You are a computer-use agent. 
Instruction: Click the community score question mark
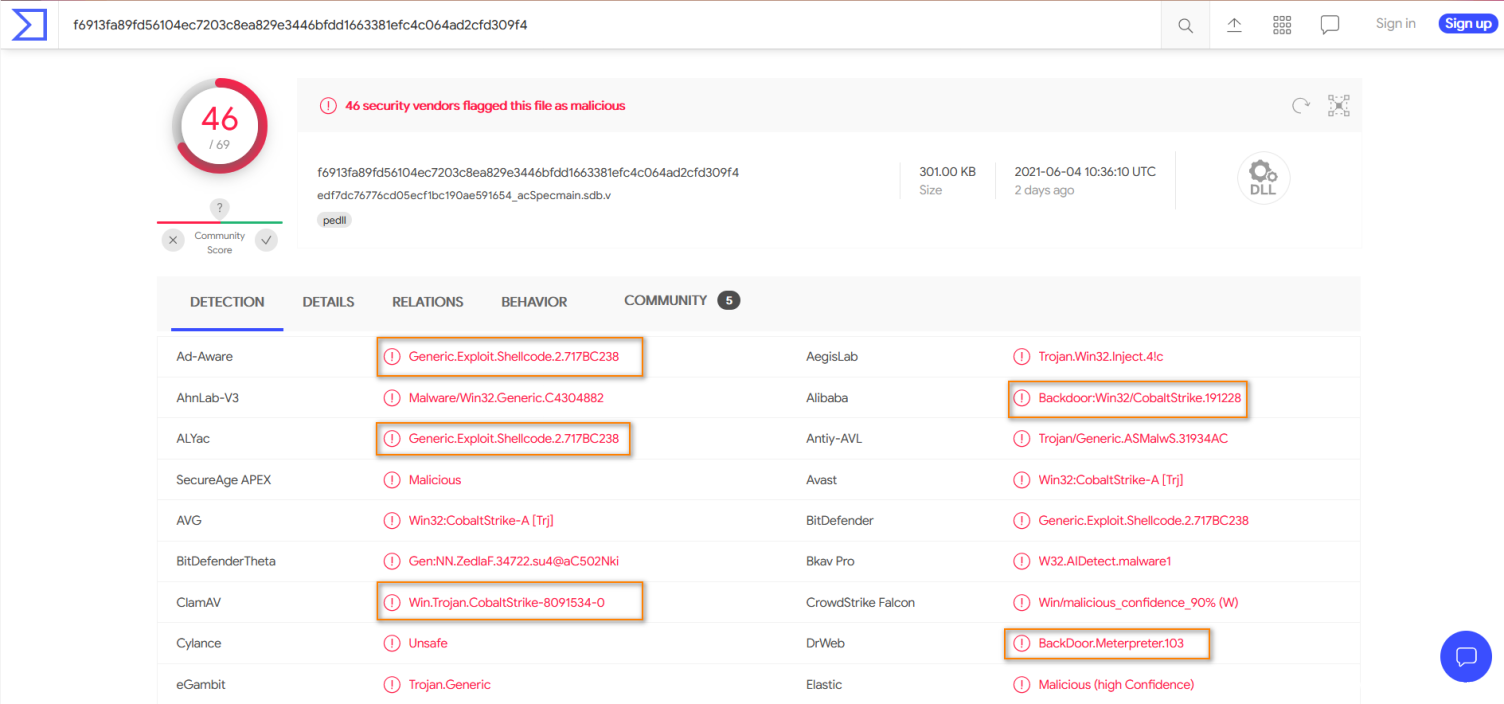(x=220, y=208)
